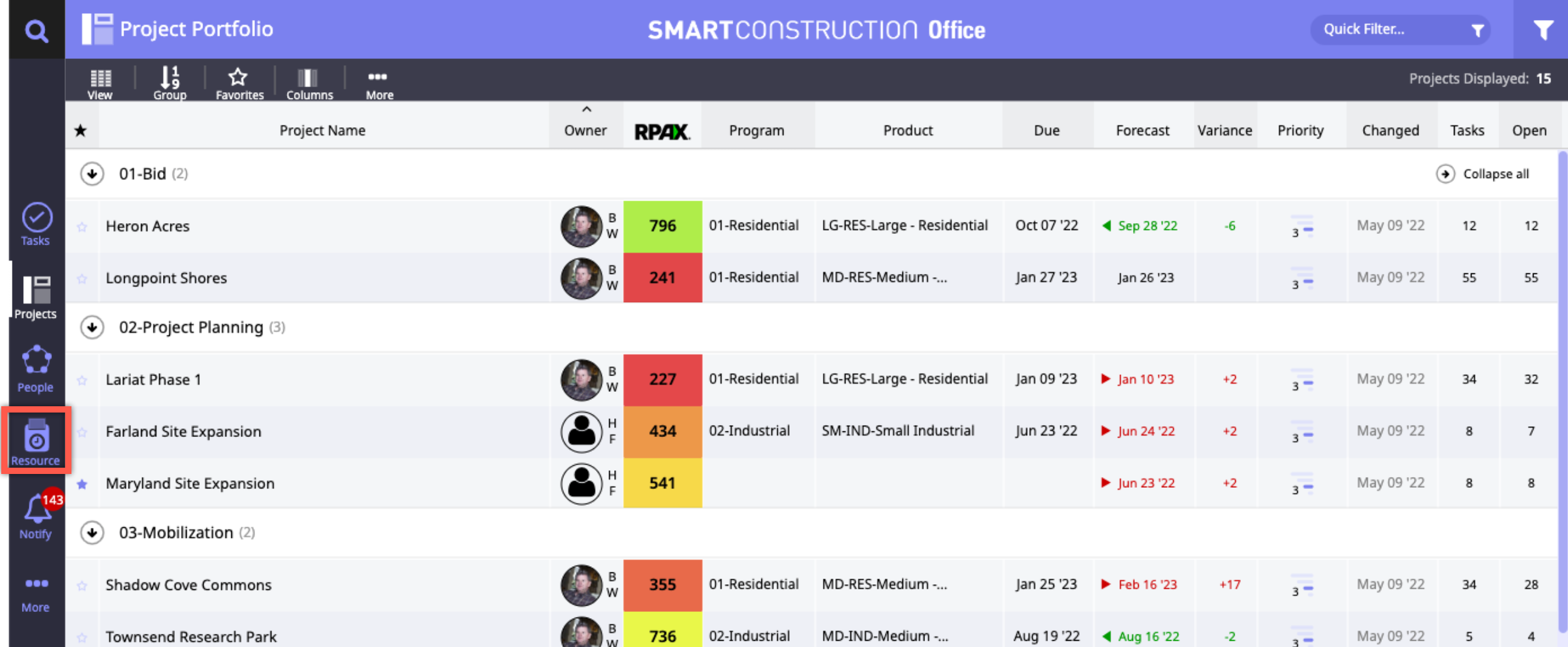Toggle the favorite star for Lariat Phase 1
The height and width of the screenshot is (647, 1568).
click(x=82, y=381)
